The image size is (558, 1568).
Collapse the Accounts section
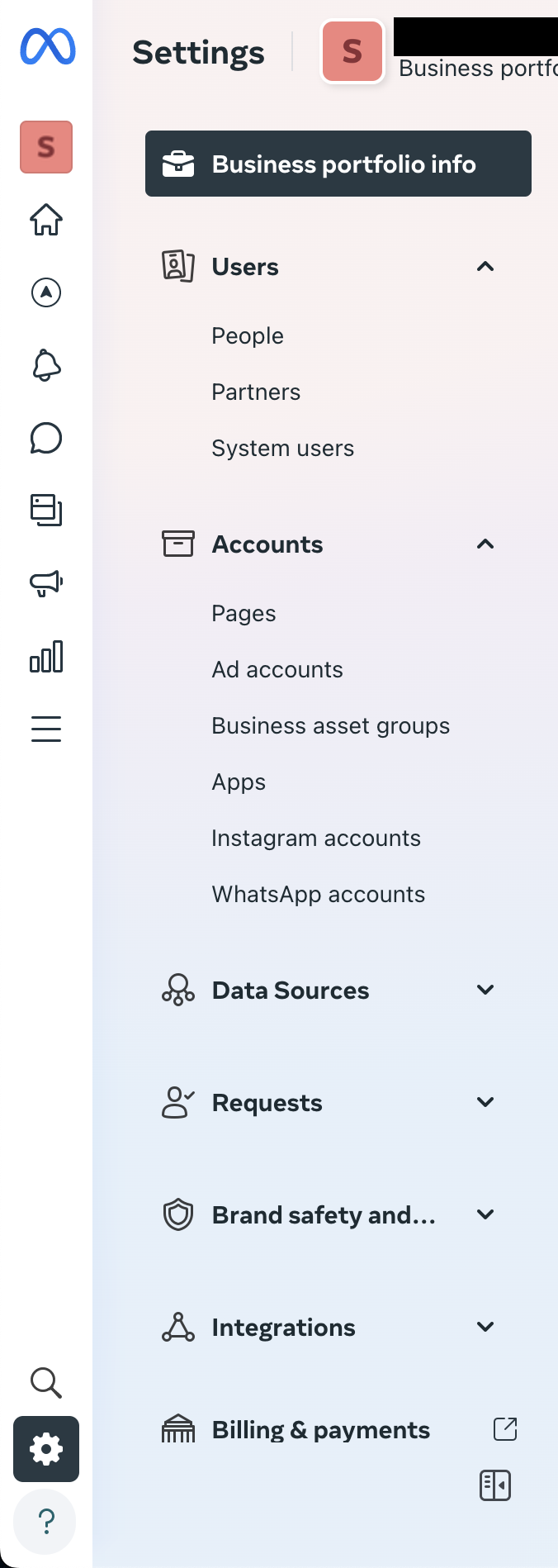pos(485,544)
